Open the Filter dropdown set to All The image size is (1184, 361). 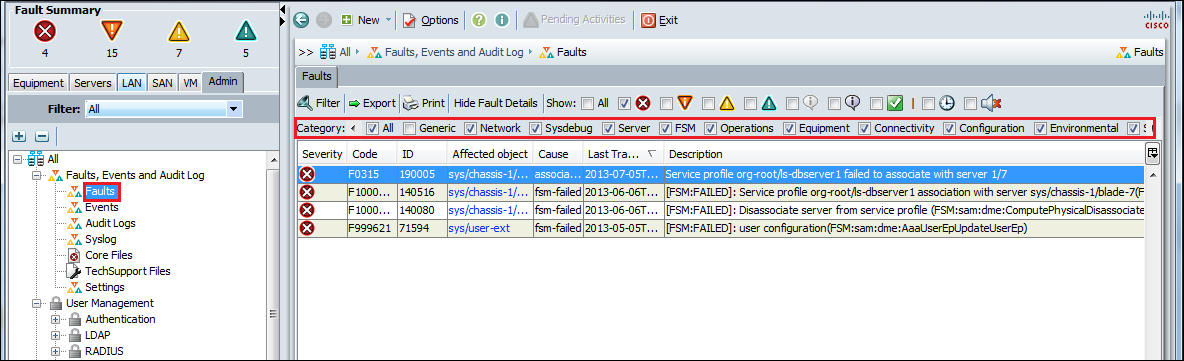pos(162,110)
